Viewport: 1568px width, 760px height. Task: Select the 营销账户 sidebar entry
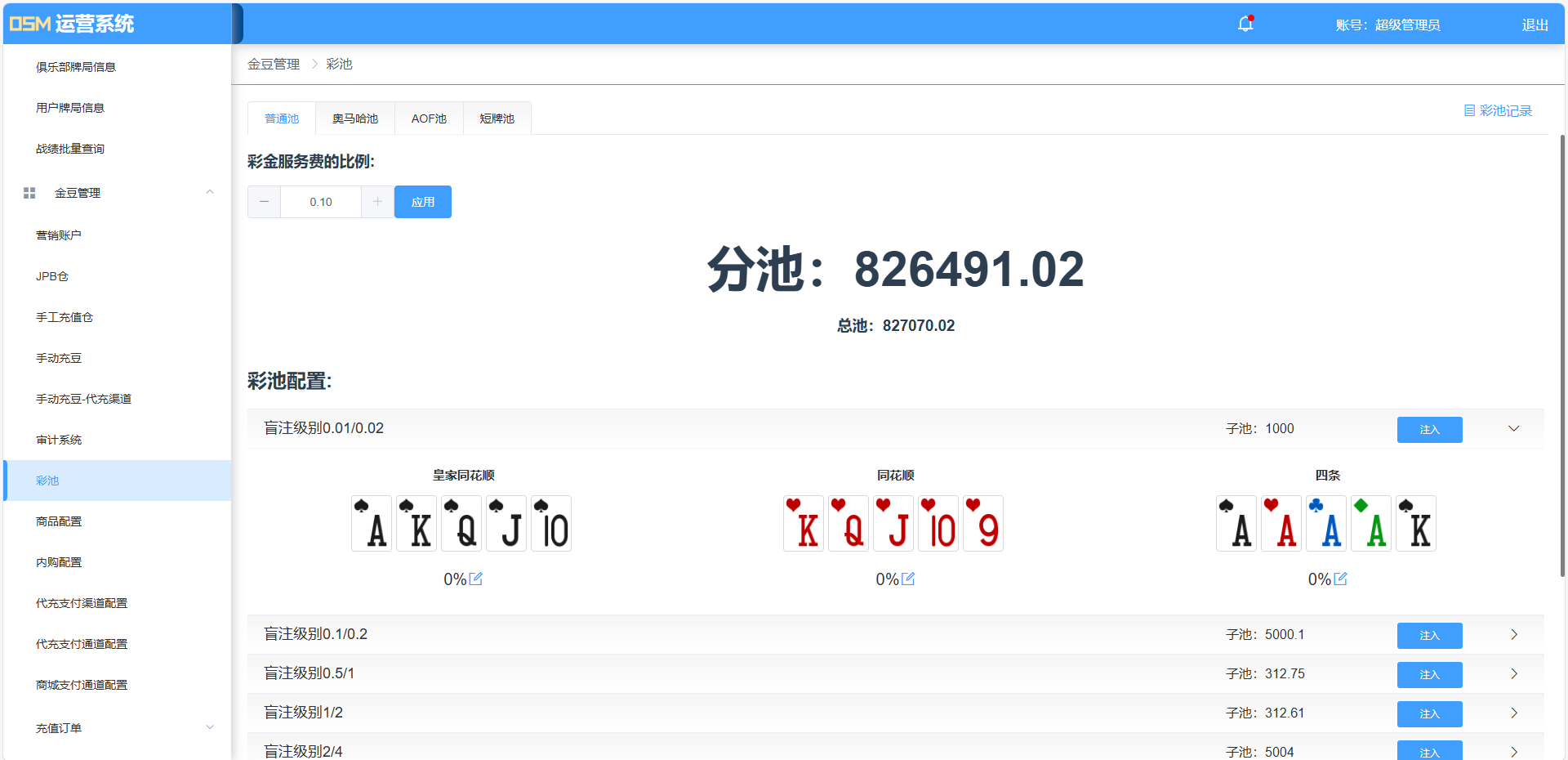tap(59, 235)
